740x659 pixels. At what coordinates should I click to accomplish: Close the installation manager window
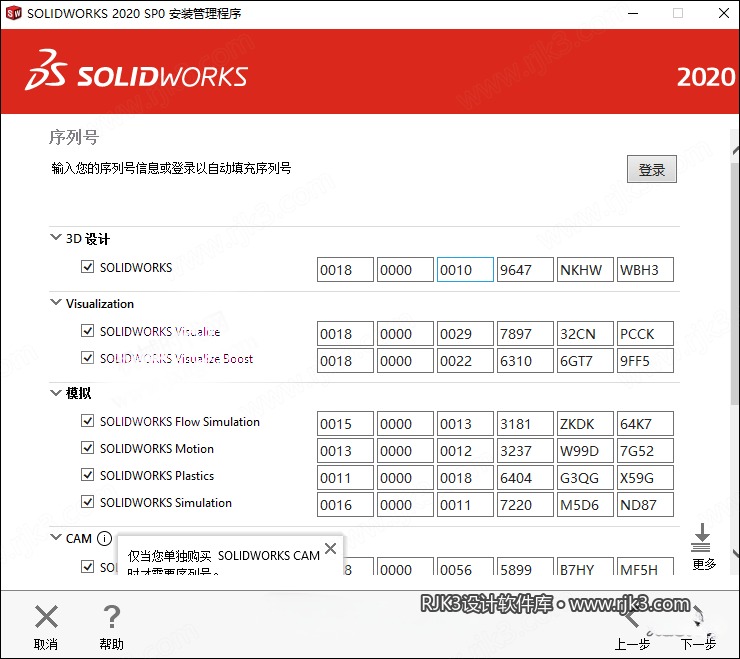[x=723, y=13]
